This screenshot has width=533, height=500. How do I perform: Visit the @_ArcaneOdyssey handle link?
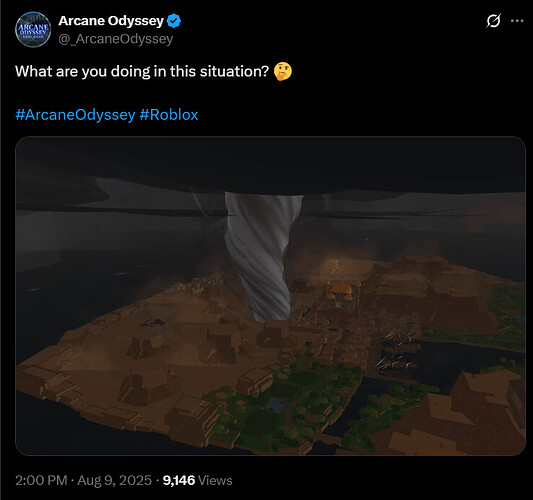(116, 39)
